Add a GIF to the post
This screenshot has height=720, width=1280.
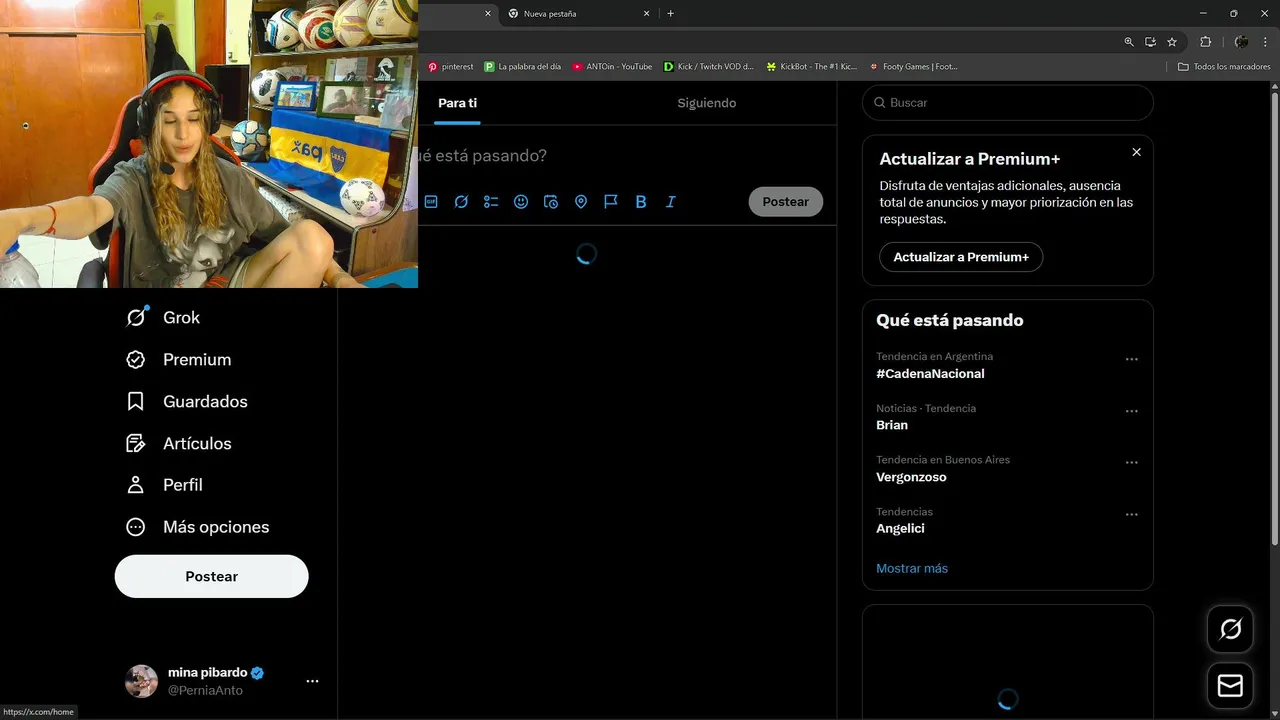[431, 201]
